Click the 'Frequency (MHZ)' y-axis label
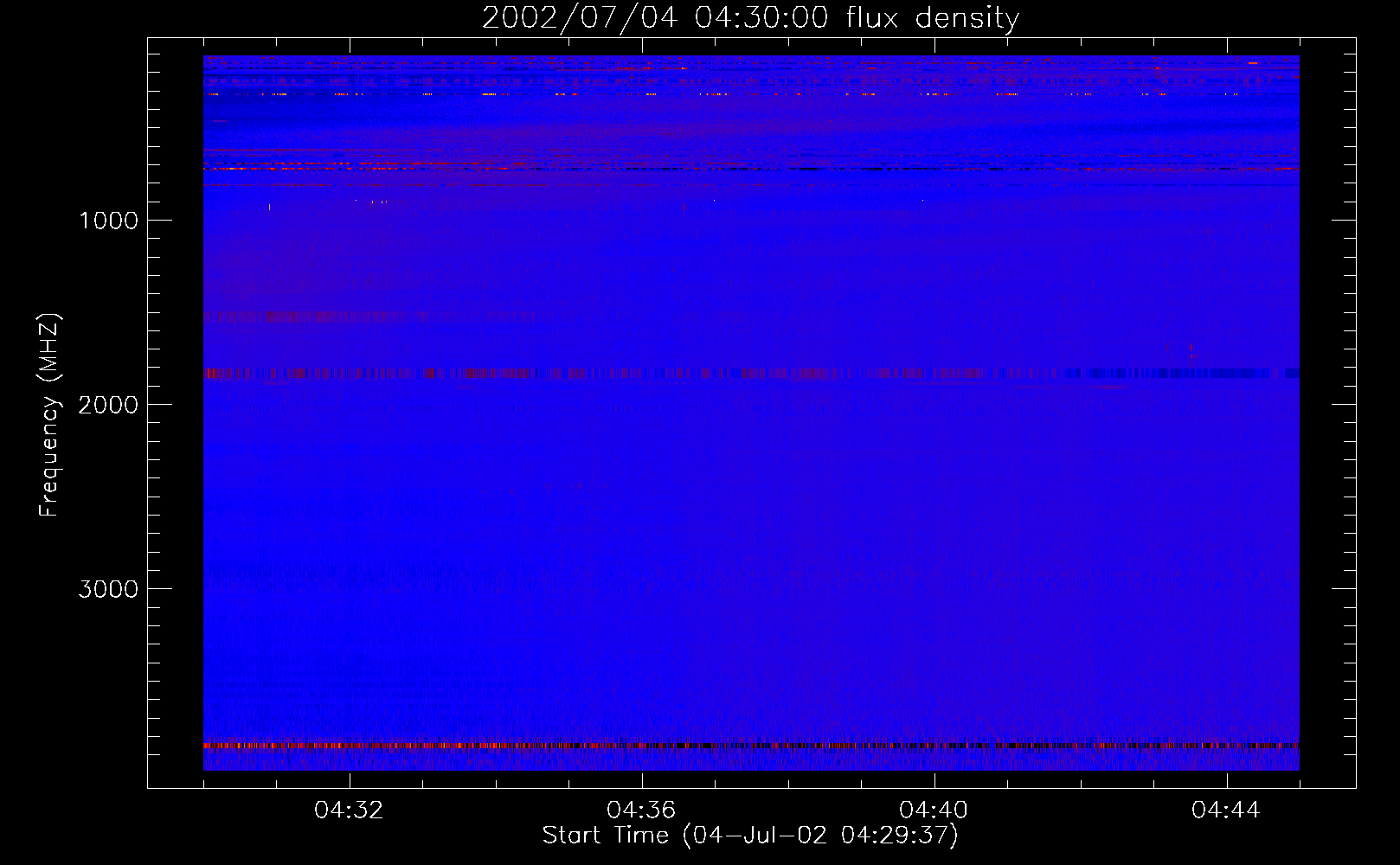Viewport: 1400px width, 865px height. click(x=49, y=415)
